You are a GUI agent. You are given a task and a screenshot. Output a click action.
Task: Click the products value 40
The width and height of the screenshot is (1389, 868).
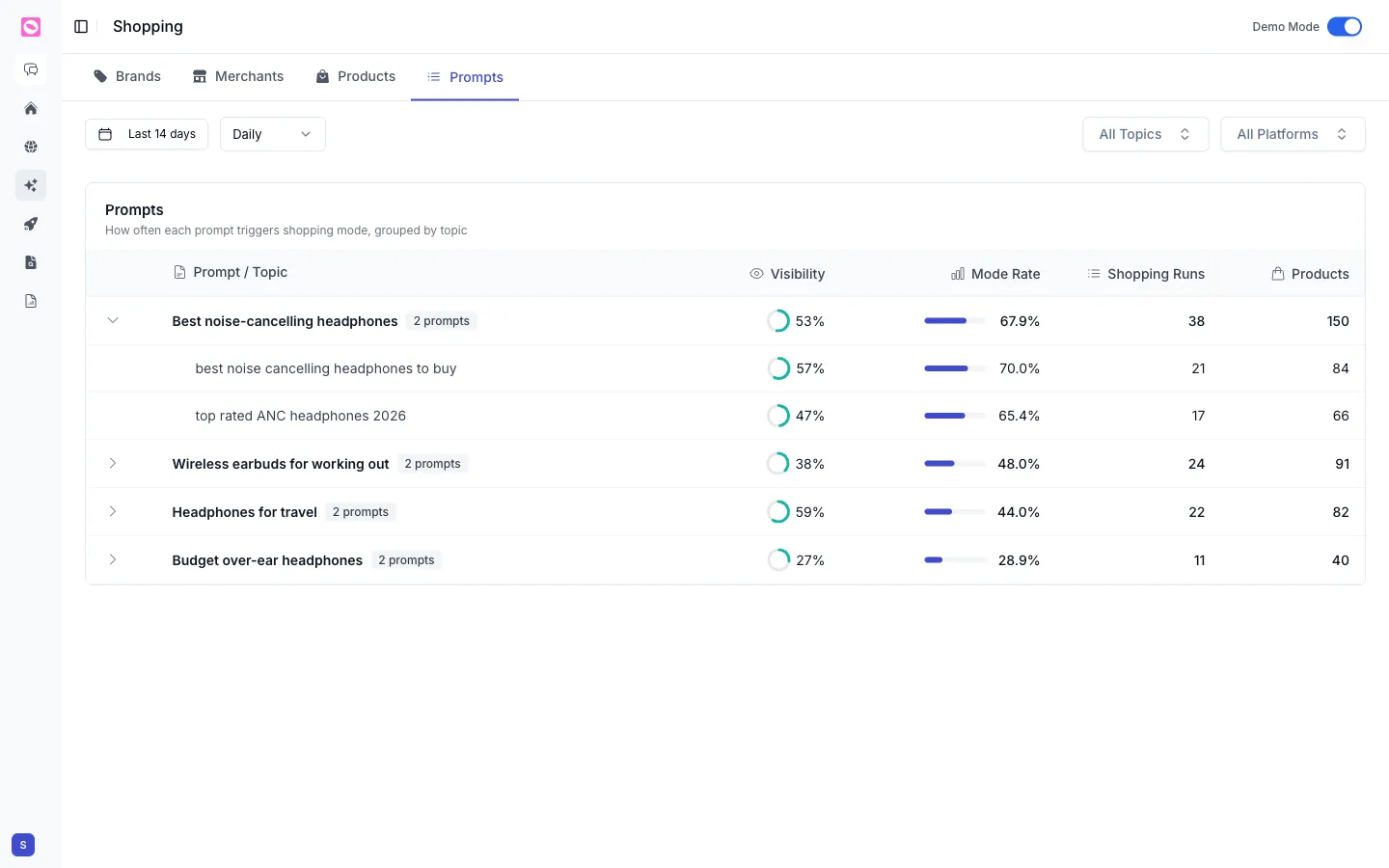(x=1341, y=560)
